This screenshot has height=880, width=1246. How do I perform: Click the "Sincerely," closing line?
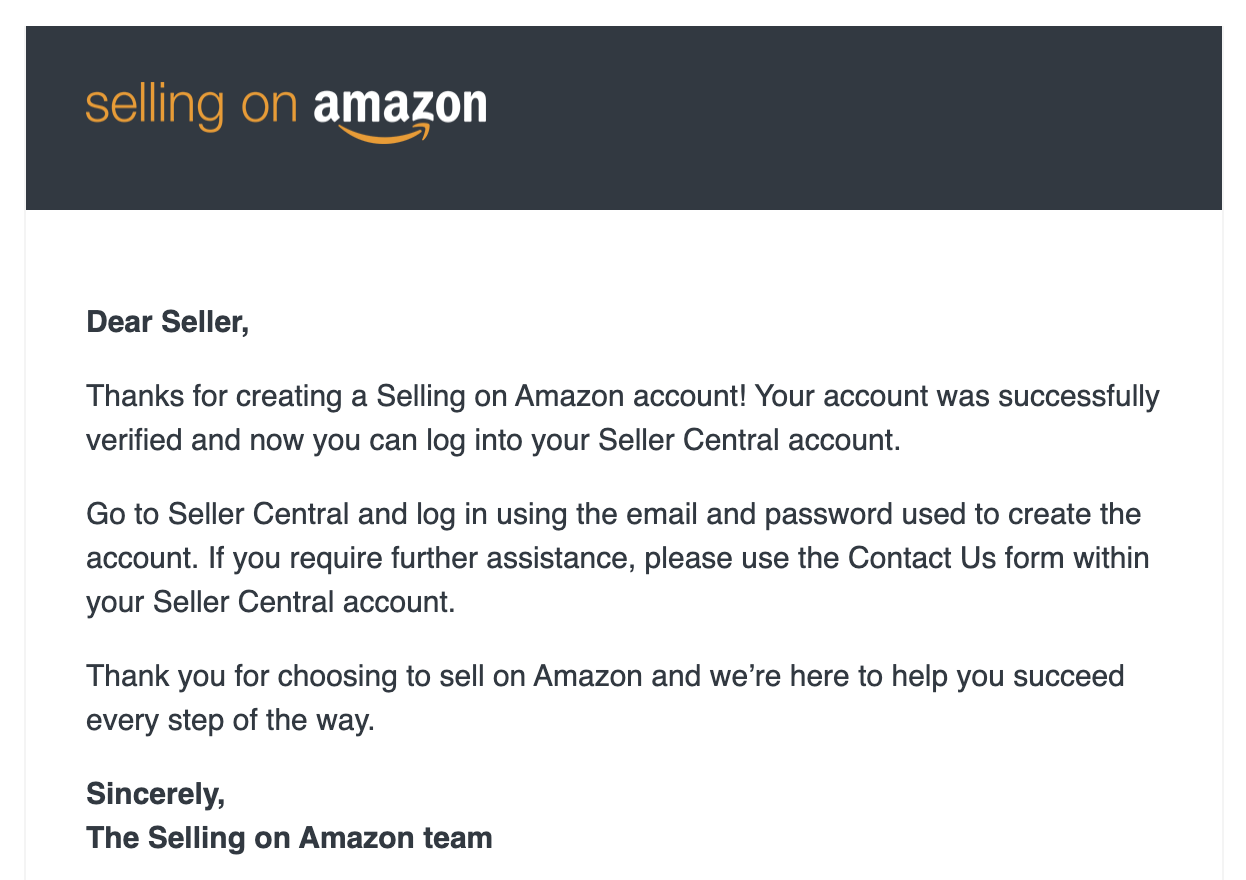[156, 794]
